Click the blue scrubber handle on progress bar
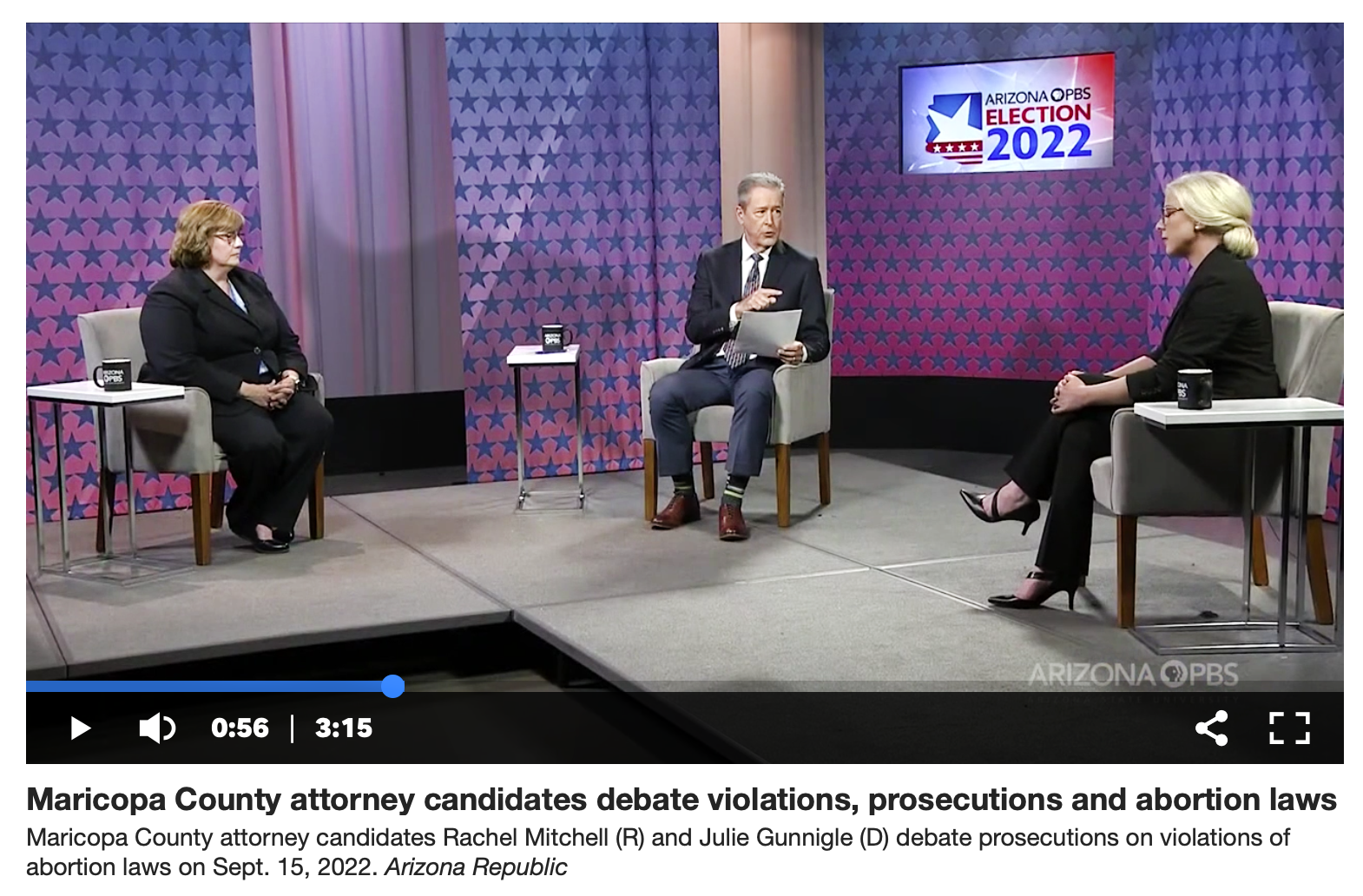1363x896 pixels. coord(393,686)
